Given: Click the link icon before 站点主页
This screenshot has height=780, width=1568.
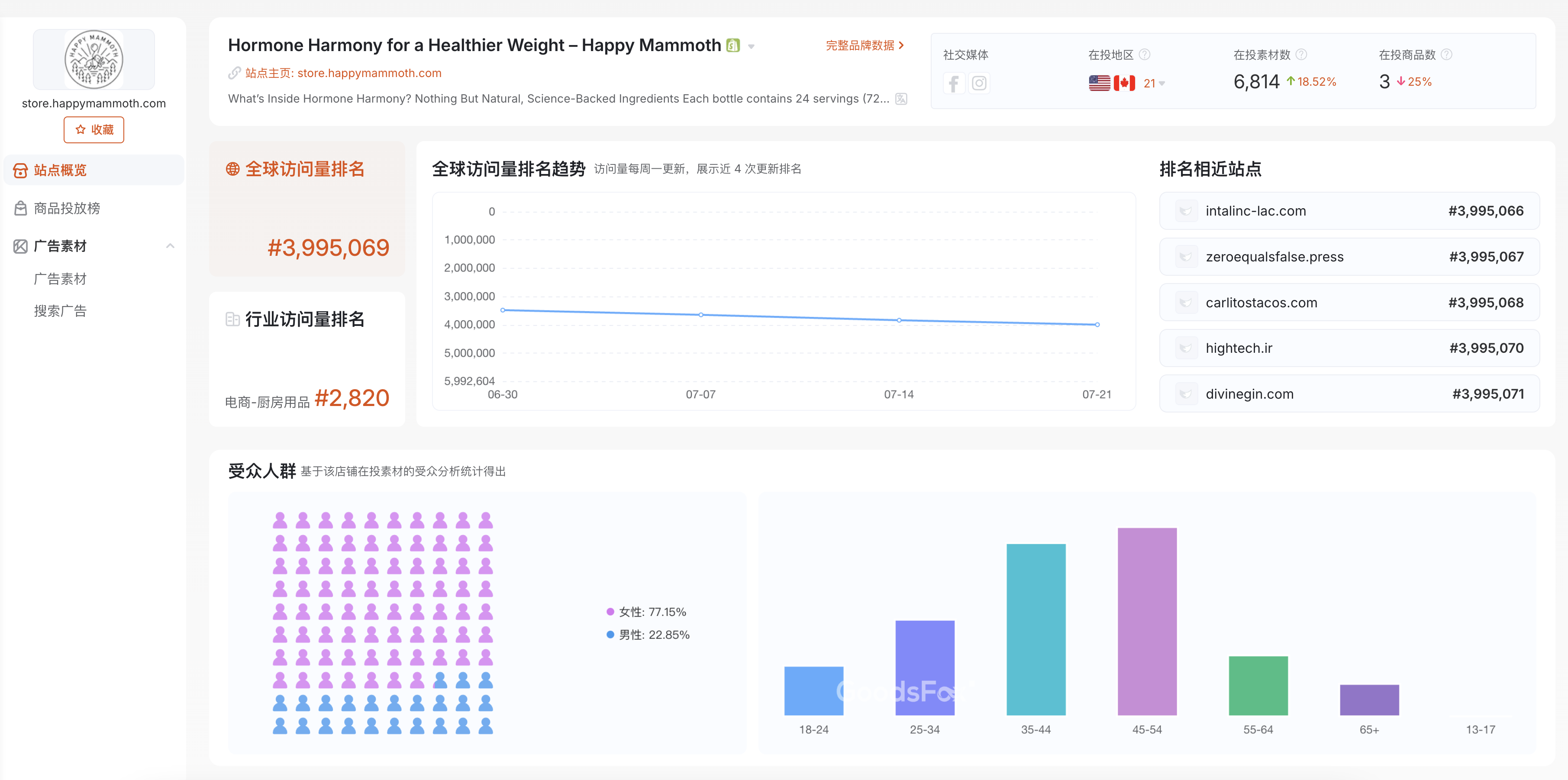Looking at the screenshot, I should 233,73.
